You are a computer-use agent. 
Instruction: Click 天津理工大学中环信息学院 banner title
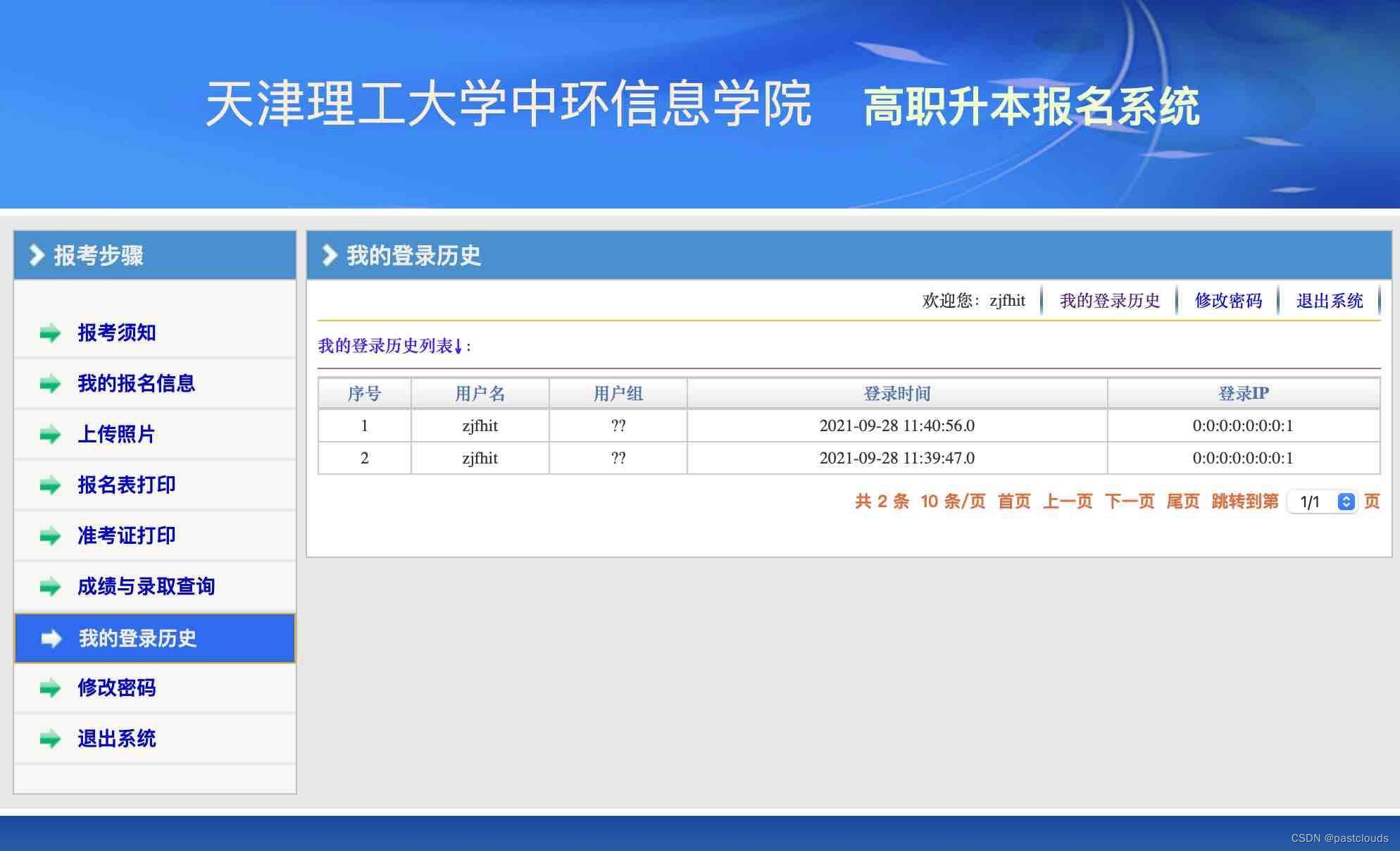[508, 104]
